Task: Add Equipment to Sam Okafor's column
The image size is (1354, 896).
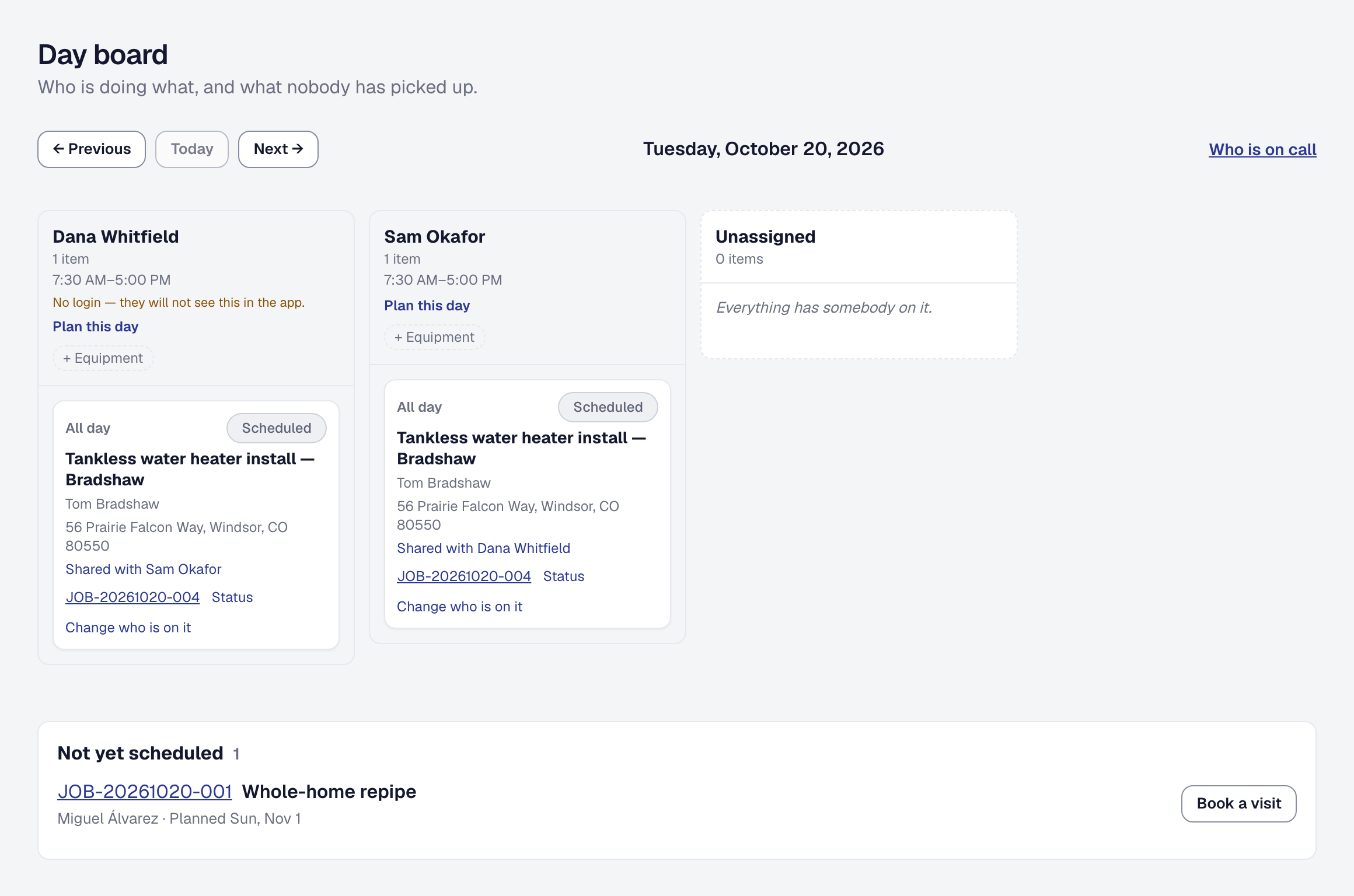Action: coord(435,337)
